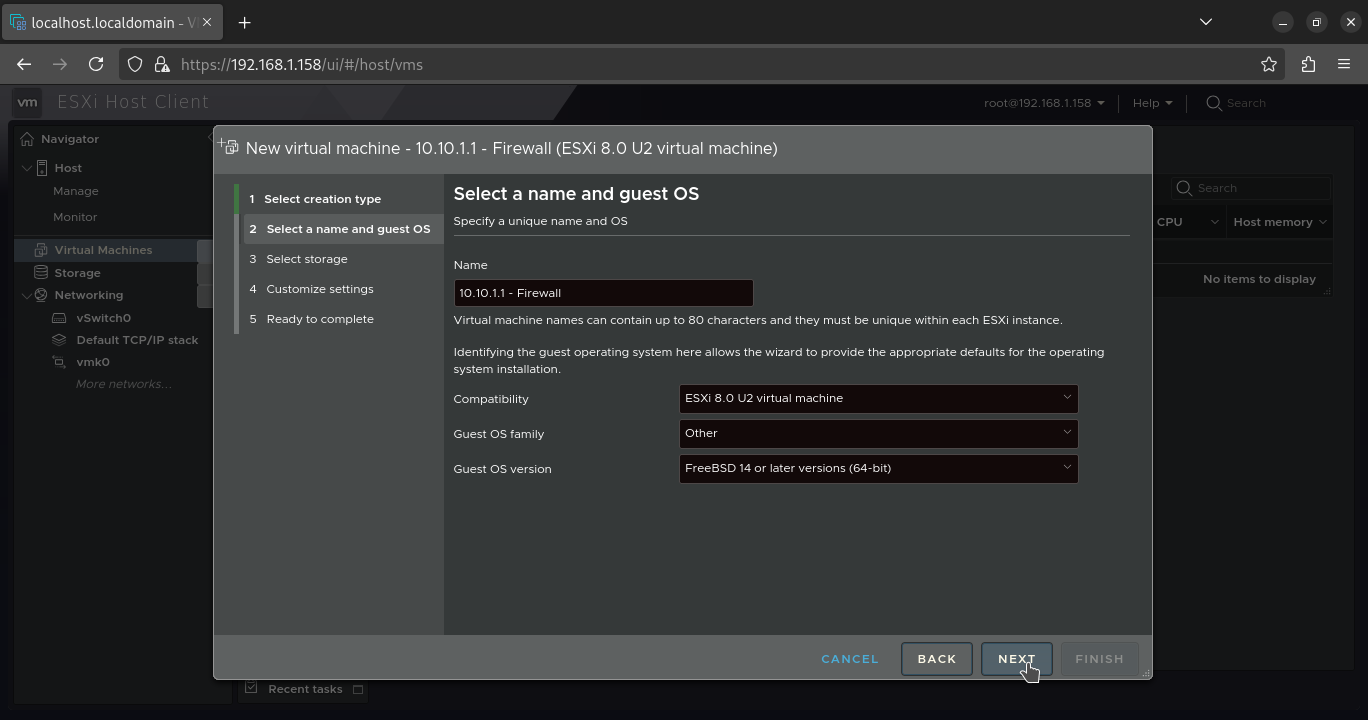Click the list all tabs chevron

(x=1205, y=22)
